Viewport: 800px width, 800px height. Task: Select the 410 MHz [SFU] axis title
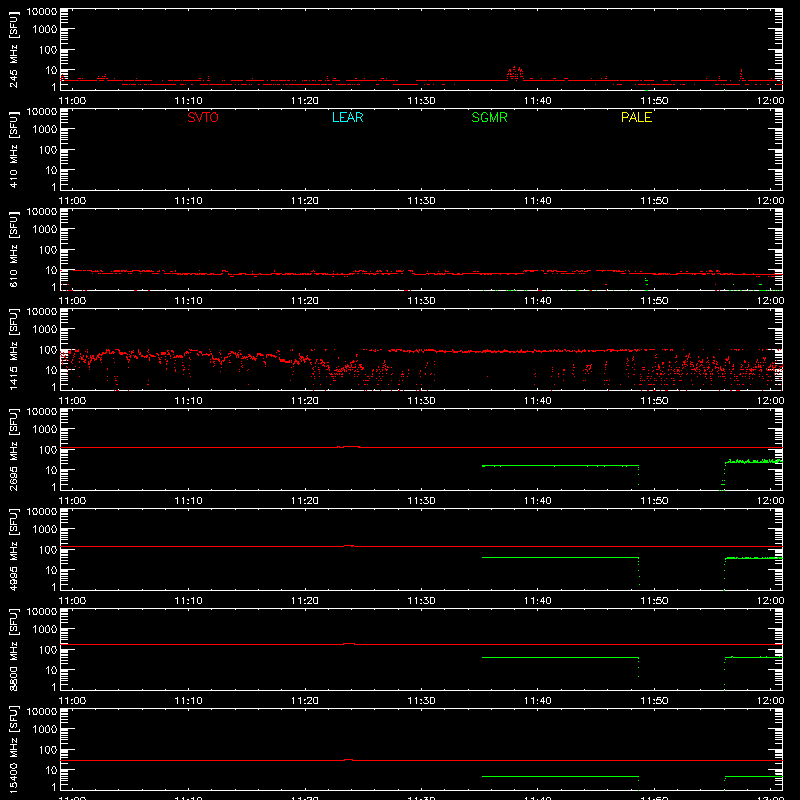(13, 149)
